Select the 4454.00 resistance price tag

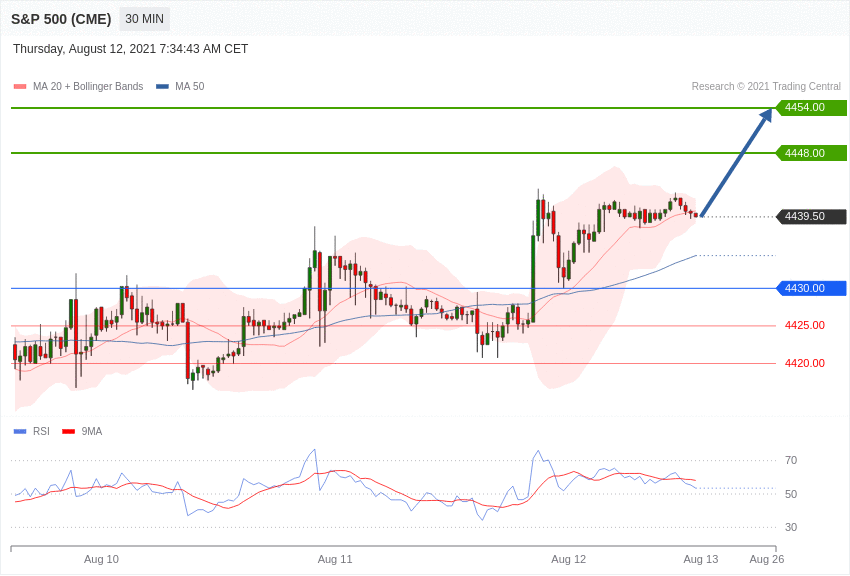811,107
